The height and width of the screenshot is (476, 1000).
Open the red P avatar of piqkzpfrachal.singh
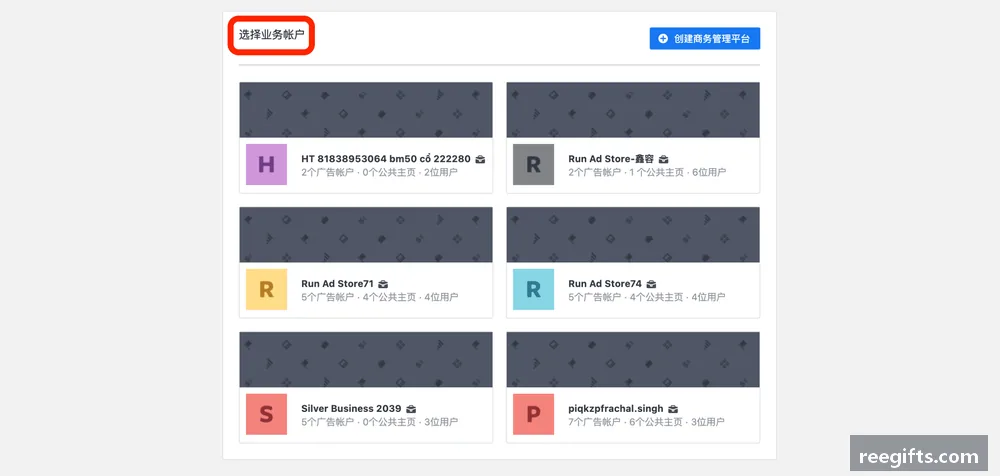(x=533, y=415)
